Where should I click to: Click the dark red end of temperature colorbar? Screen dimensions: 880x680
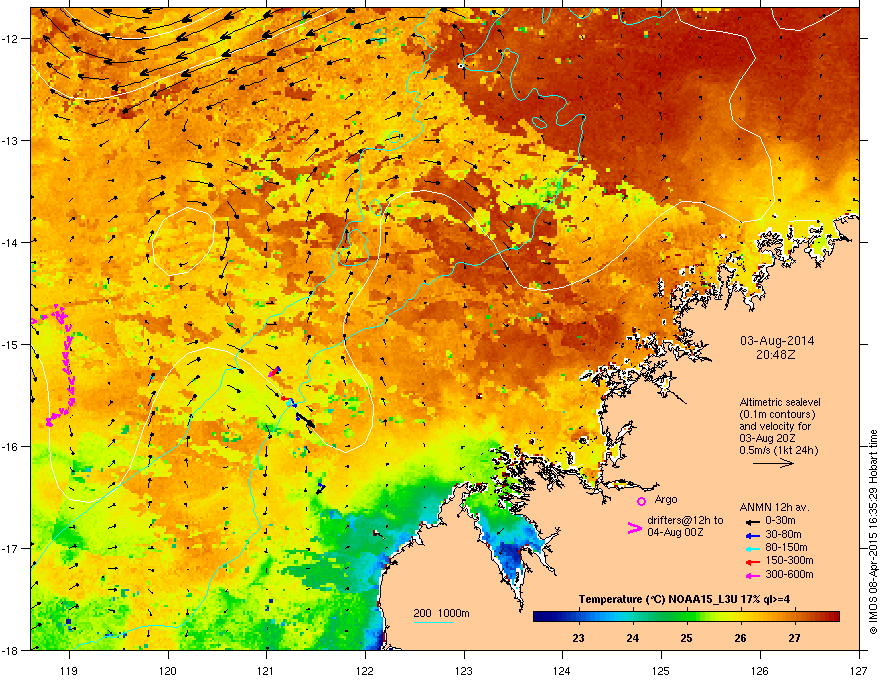point(833,617)
